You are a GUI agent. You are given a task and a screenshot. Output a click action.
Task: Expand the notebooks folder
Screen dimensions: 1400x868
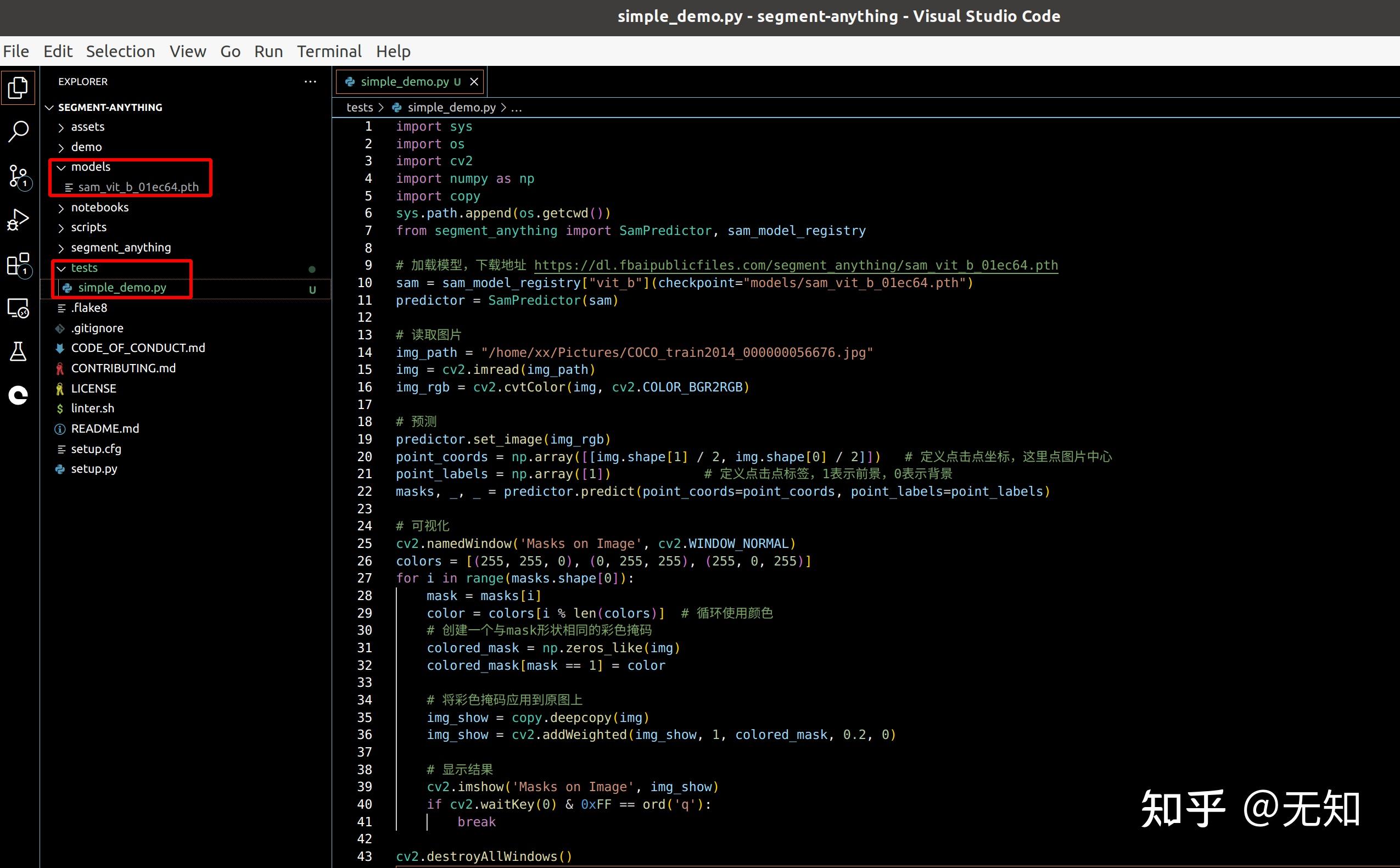click(x=61, y=208)
